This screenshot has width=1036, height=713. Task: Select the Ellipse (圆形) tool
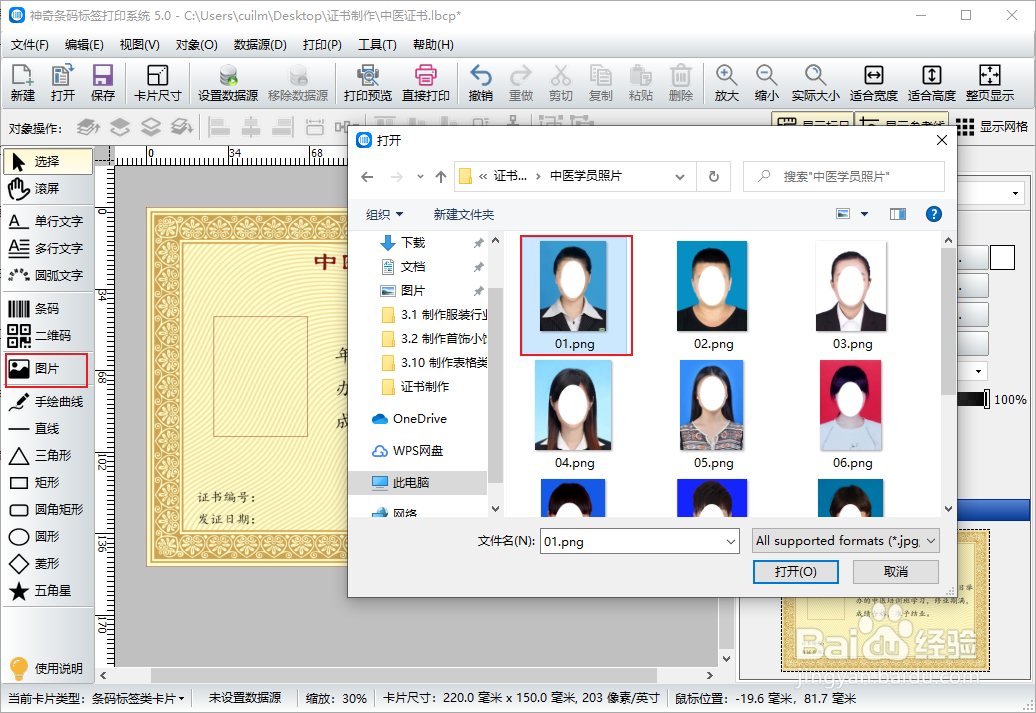tap(48, 537)
